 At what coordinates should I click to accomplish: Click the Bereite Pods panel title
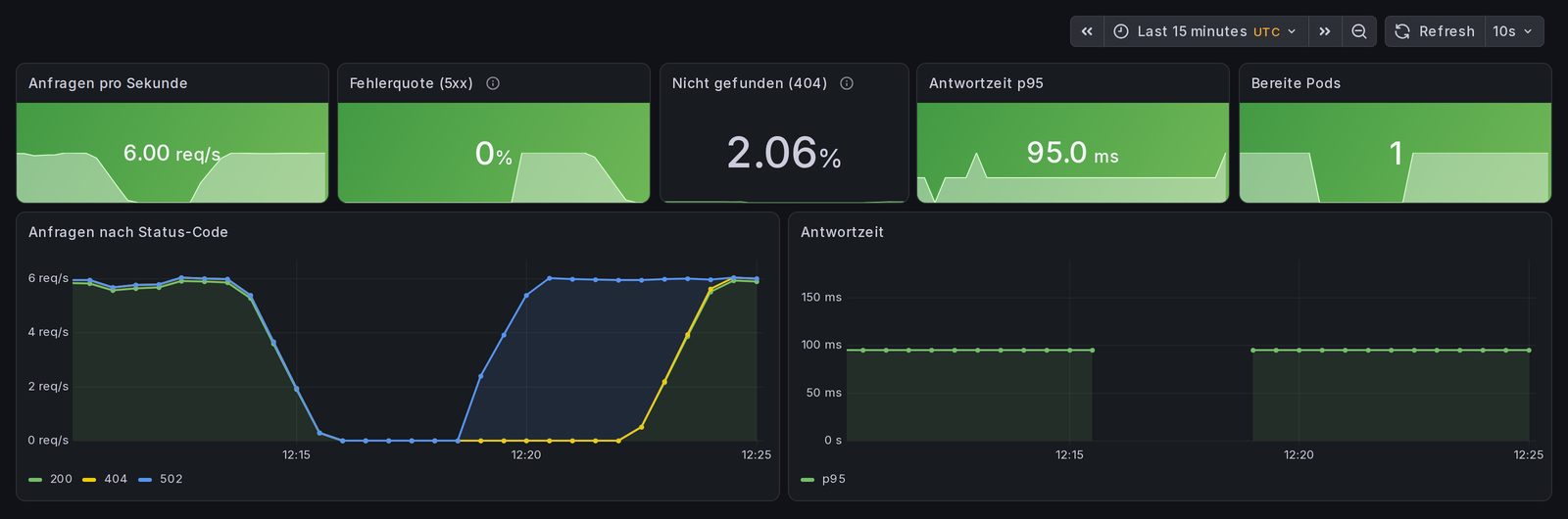1296,83
